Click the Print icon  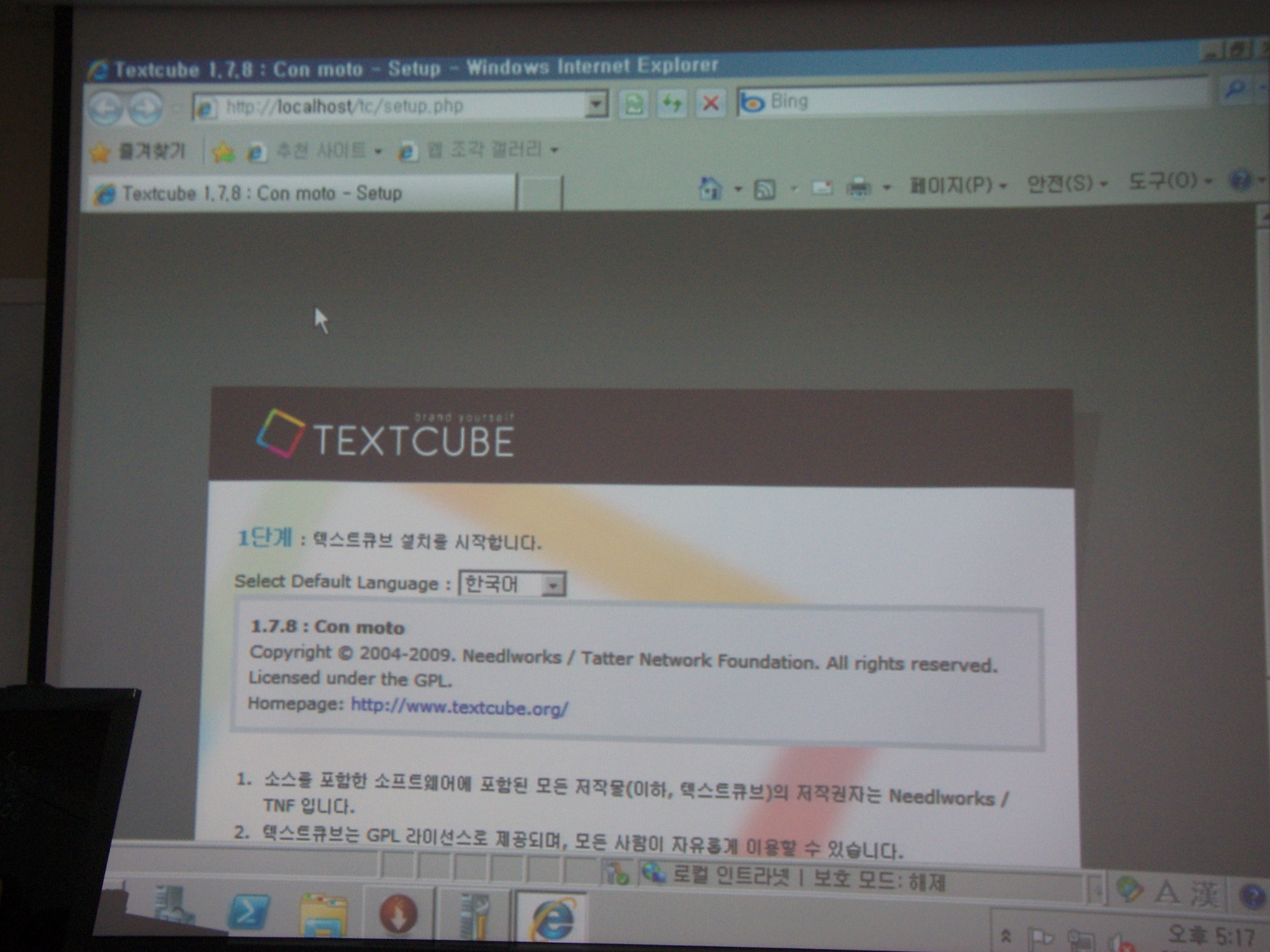point(859,187)
